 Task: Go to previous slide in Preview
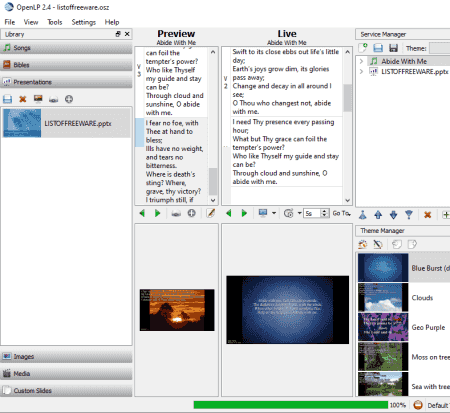tap(142, 213)
